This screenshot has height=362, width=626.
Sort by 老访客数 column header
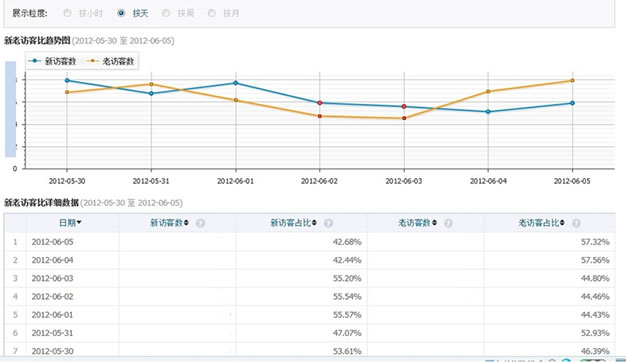417,222
